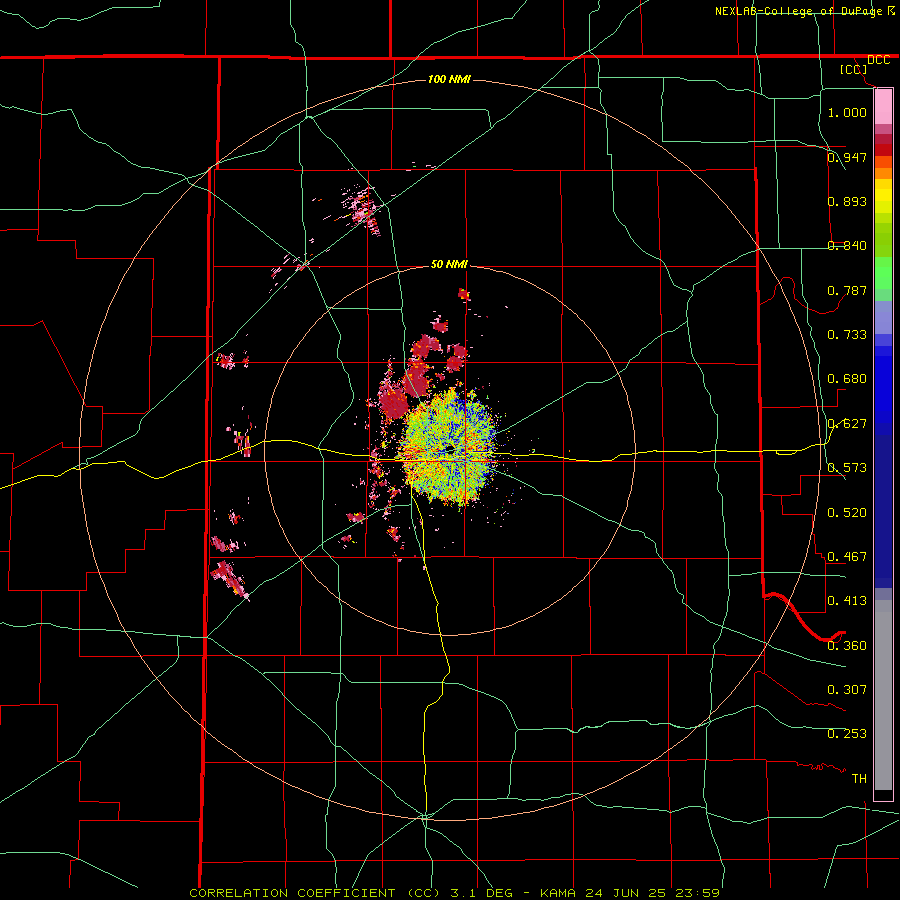This screenshot has height=900, width=900.
Task: Select the 1.000 value on the legend
Action: pos(847,112)
